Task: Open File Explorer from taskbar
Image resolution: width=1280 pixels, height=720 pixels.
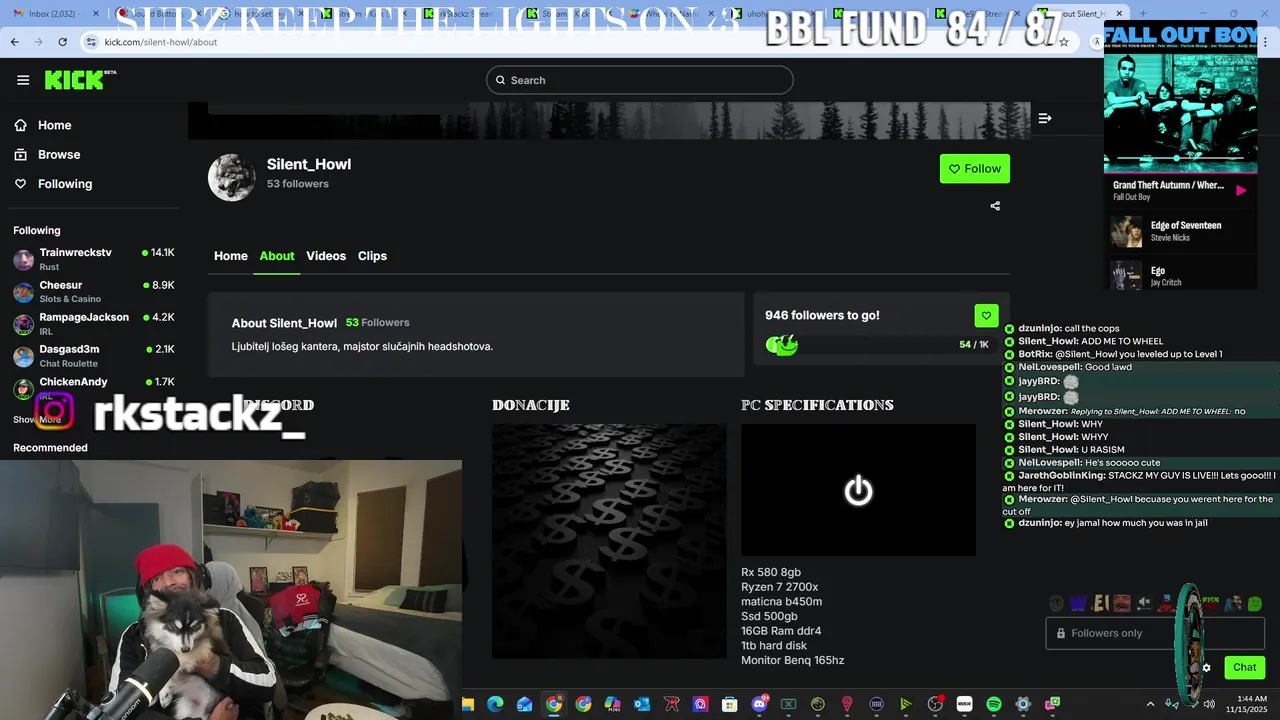Action: pyautogui.click(x=467, y=704)
